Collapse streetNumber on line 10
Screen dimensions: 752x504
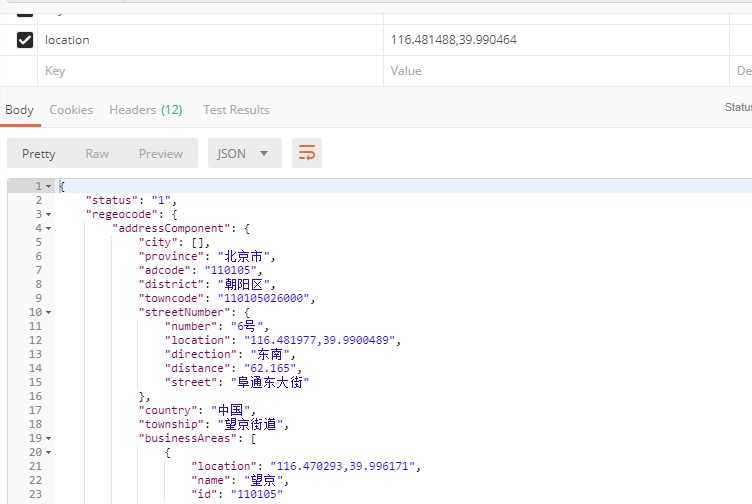[48, 313]
